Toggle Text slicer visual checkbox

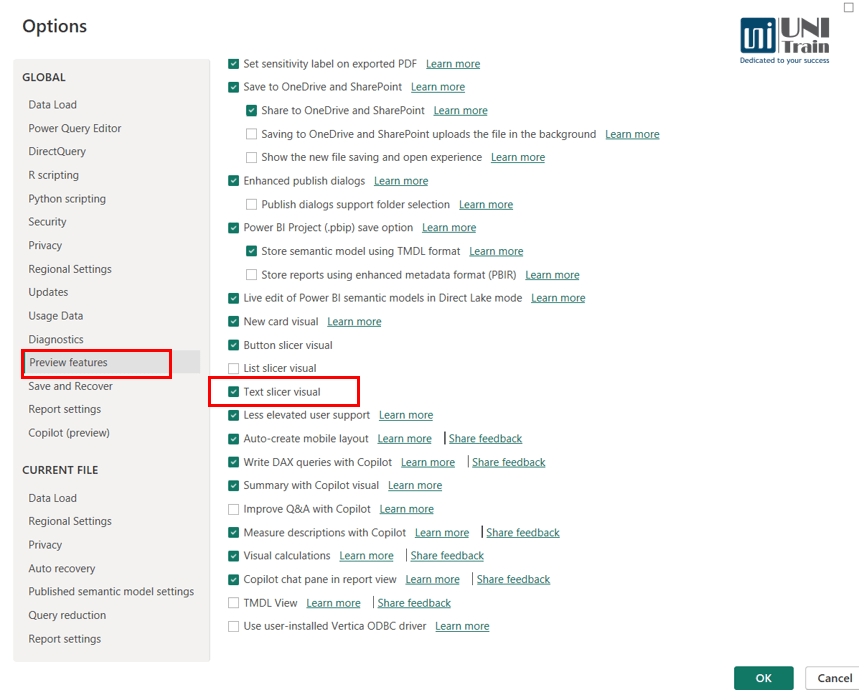pyautogui.click(x=233, y=392)
